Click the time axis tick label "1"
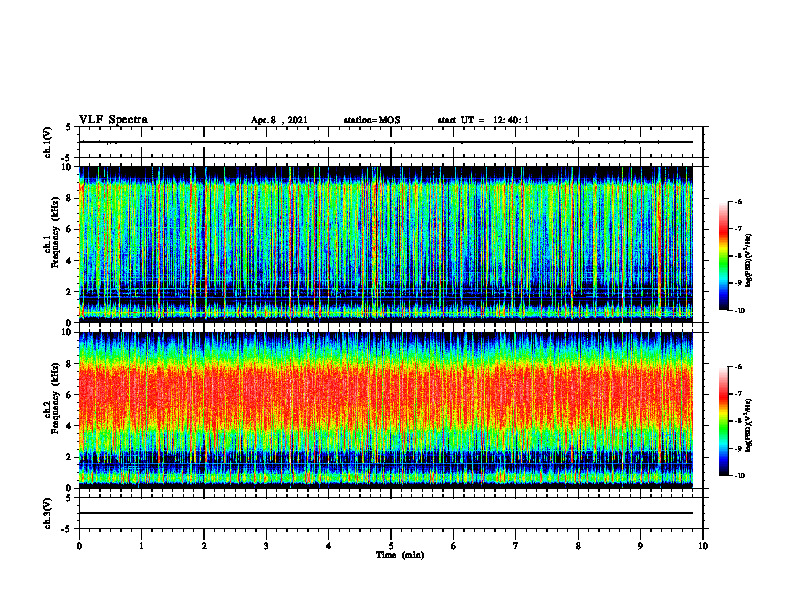This screenshot has height=612, width=792. pyautogui.click(x=141, y=546)
